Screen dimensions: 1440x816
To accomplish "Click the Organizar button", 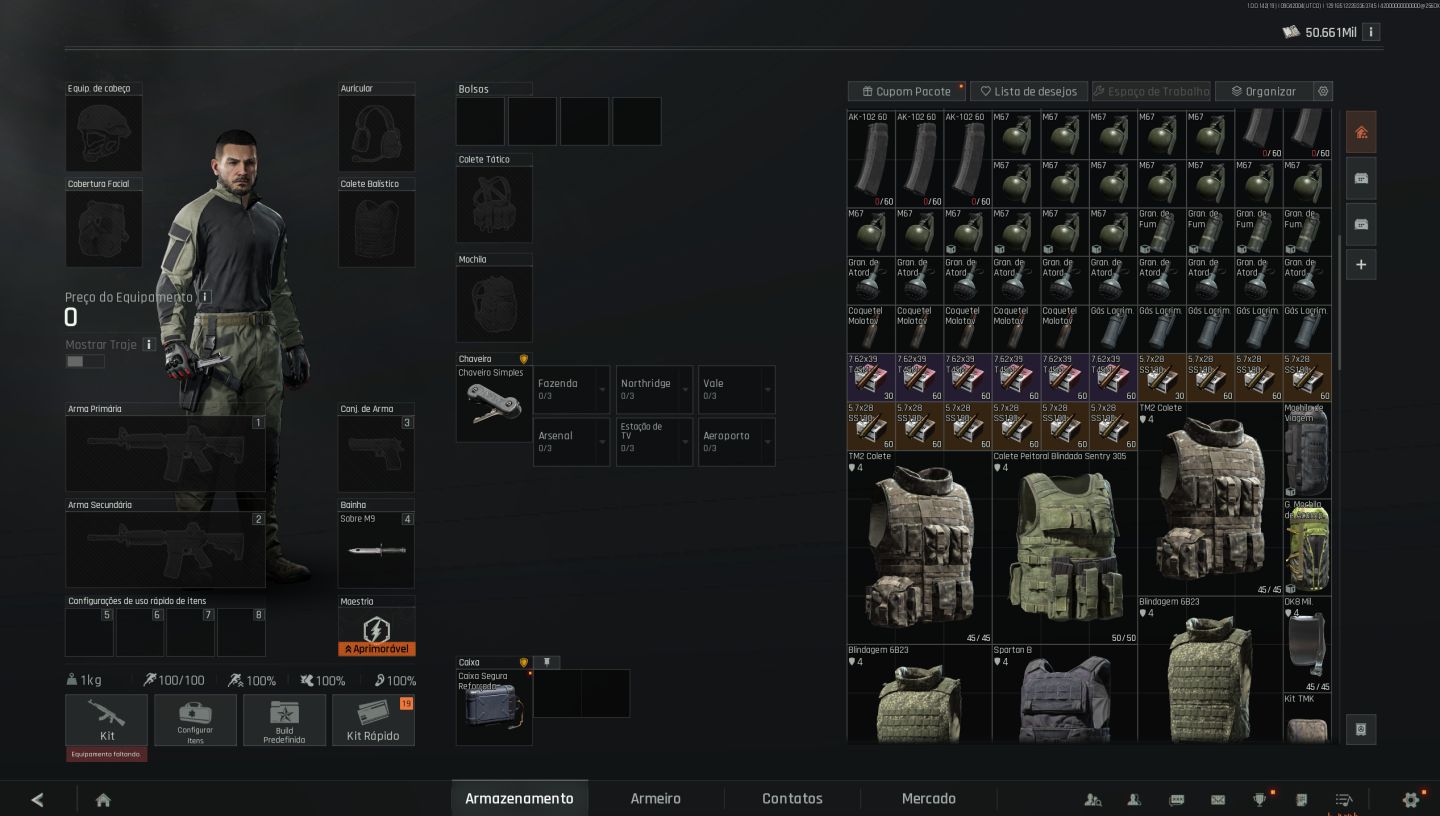I will coord(1263,91).
